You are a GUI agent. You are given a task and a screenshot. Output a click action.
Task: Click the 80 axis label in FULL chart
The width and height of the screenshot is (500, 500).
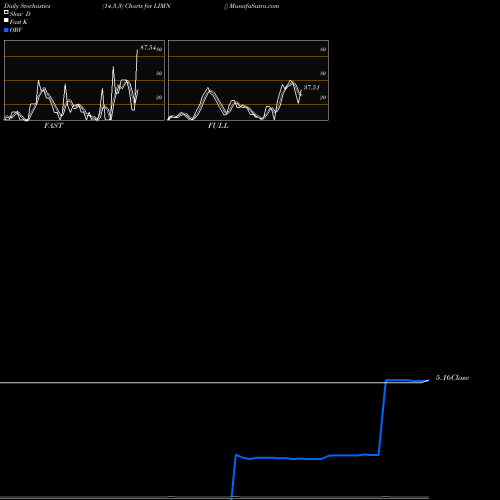323,49
